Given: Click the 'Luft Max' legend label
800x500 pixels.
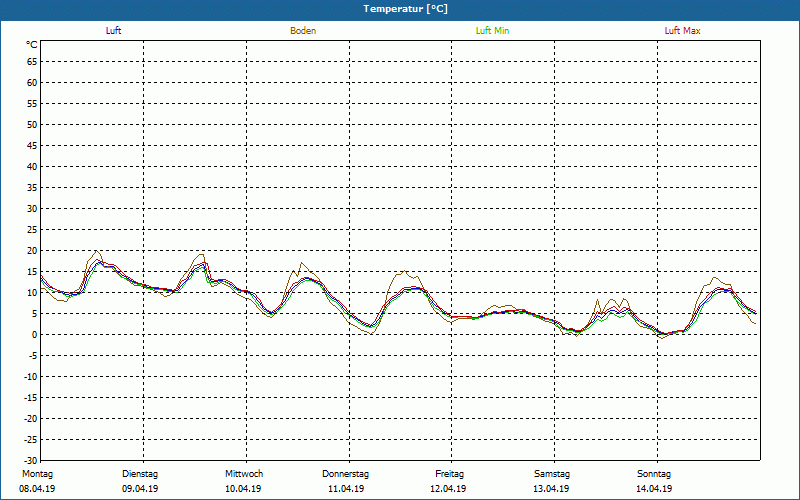Looking at the screenshot, I should [682, 31].
